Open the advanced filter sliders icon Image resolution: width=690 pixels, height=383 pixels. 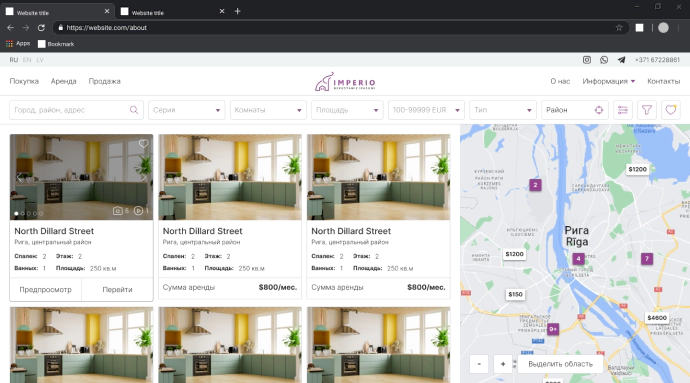coord(623,110)
